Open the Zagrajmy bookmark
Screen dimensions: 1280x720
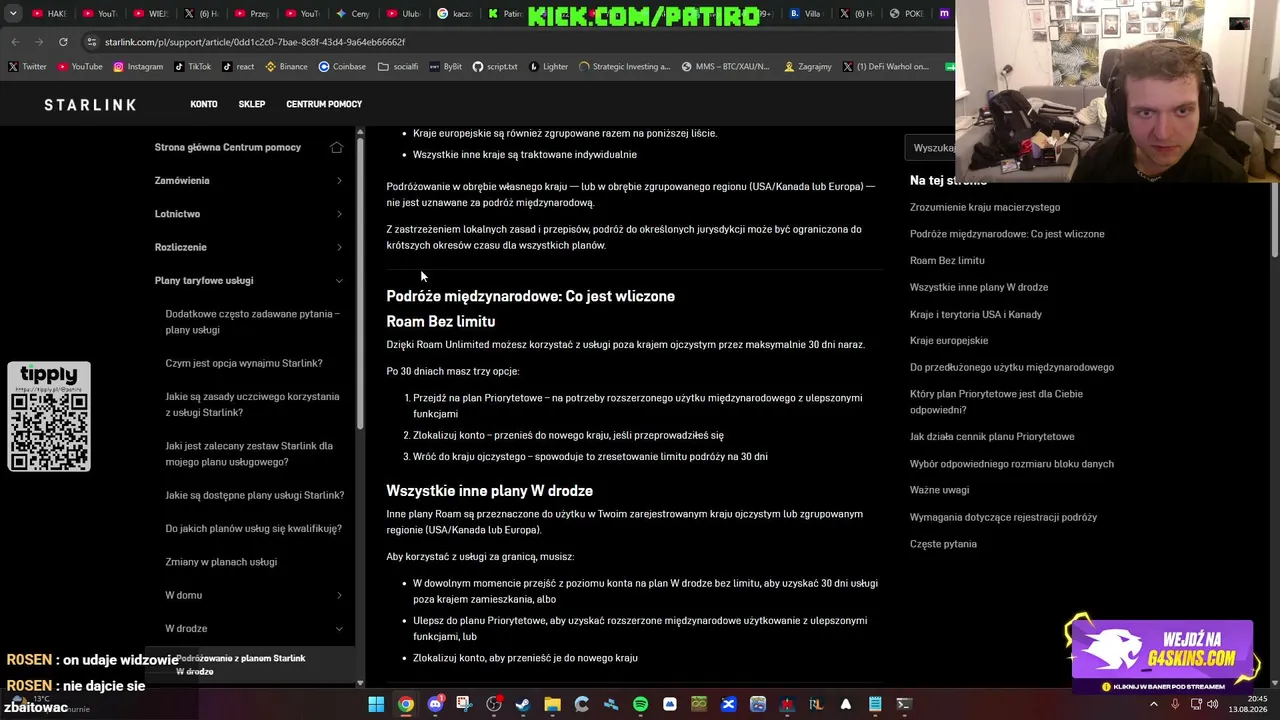(808, 67)
